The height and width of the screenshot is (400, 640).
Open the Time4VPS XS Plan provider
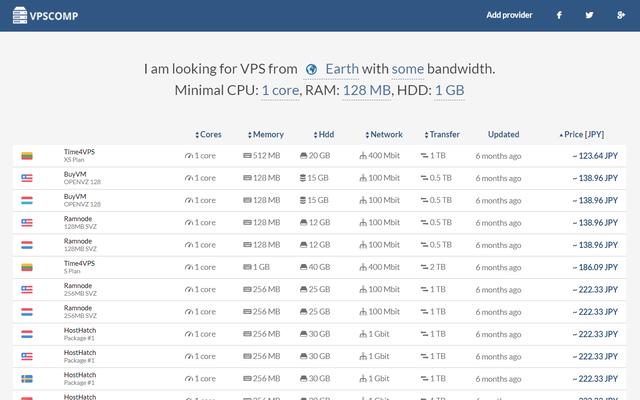pos(79,152)
